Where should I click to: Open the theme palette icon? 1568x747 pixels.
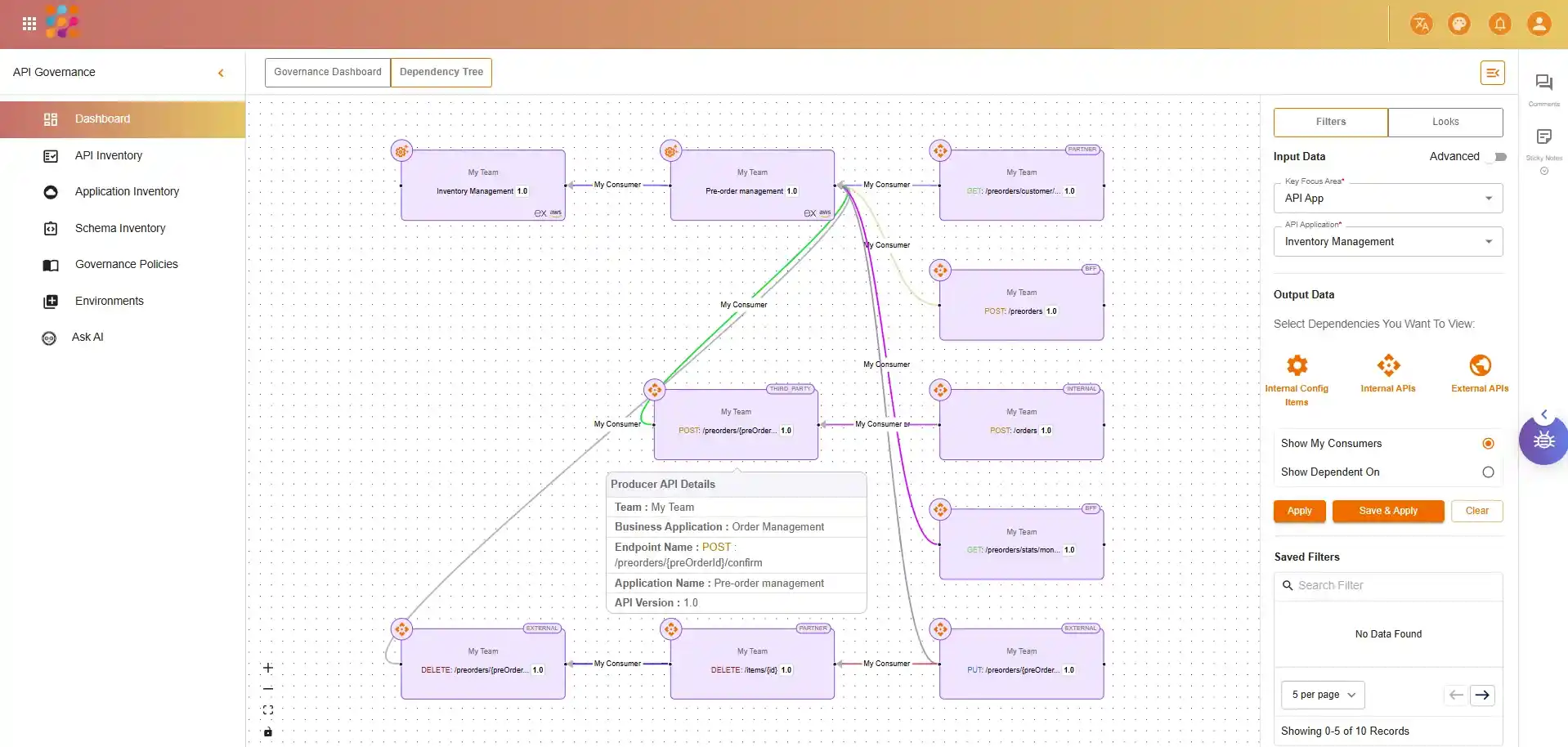pos(1459,24)
